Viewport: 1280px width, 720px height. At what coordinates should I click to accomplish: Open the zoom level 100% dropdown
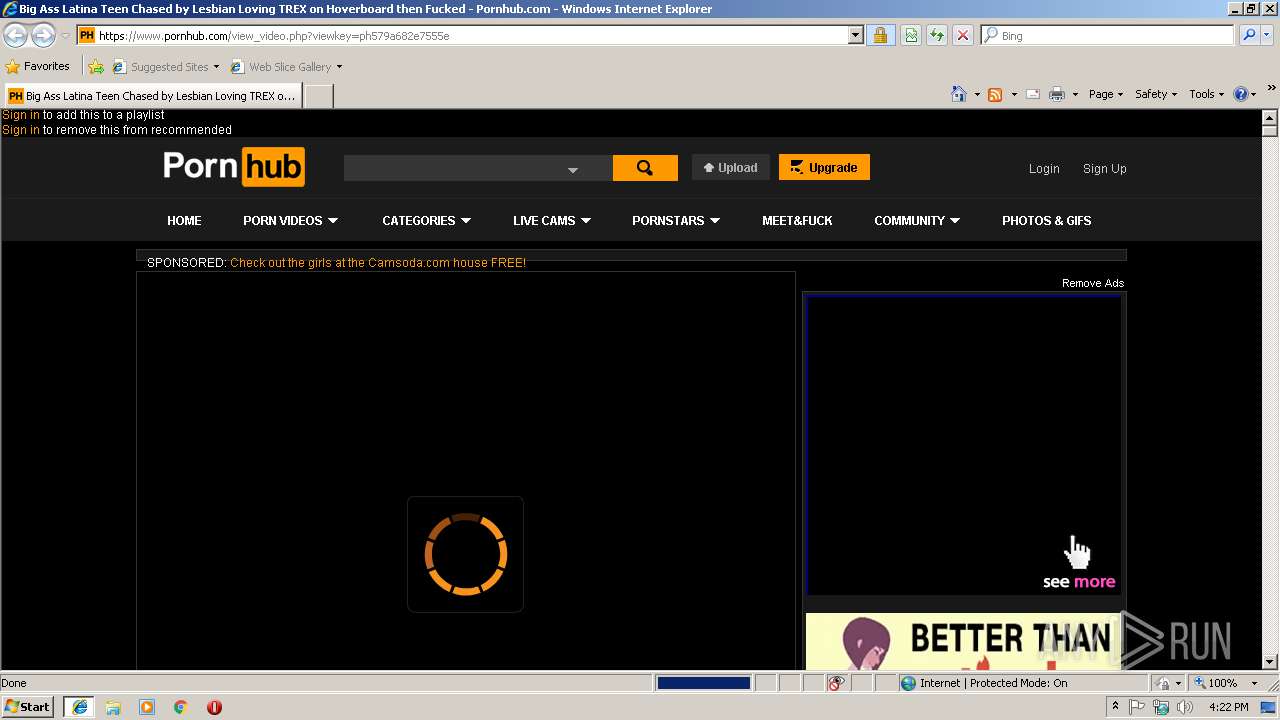coord(1254,683)
